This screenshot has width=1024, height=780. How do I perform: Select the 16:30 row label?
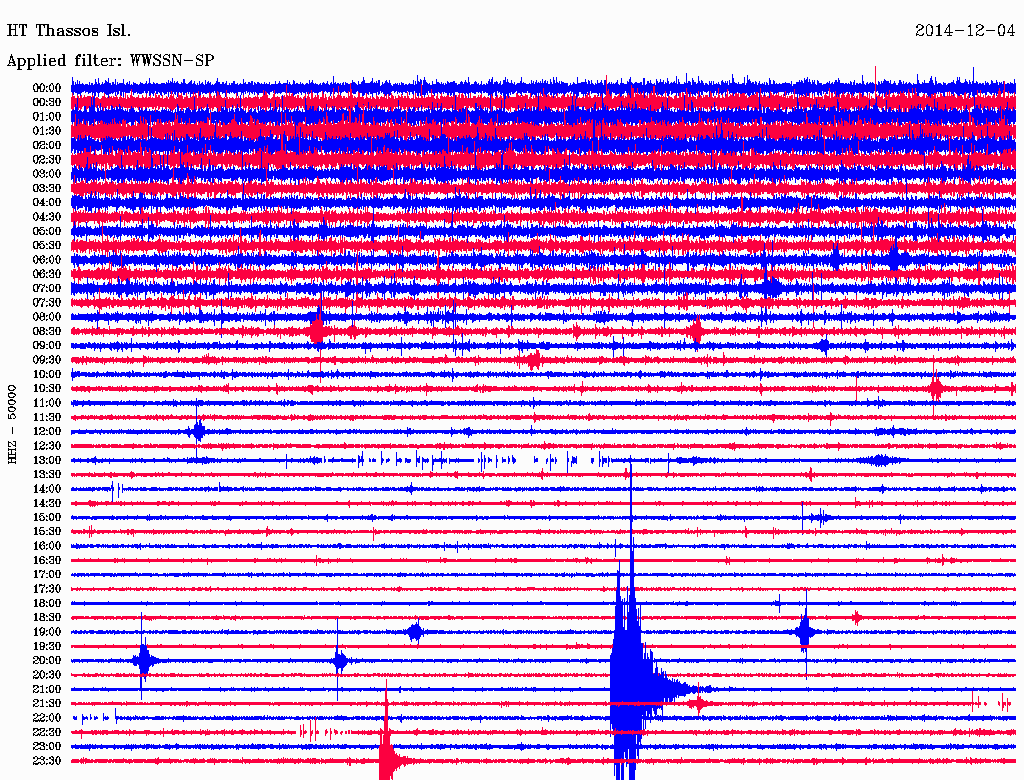pyautogui.click(x=47, y=561)
